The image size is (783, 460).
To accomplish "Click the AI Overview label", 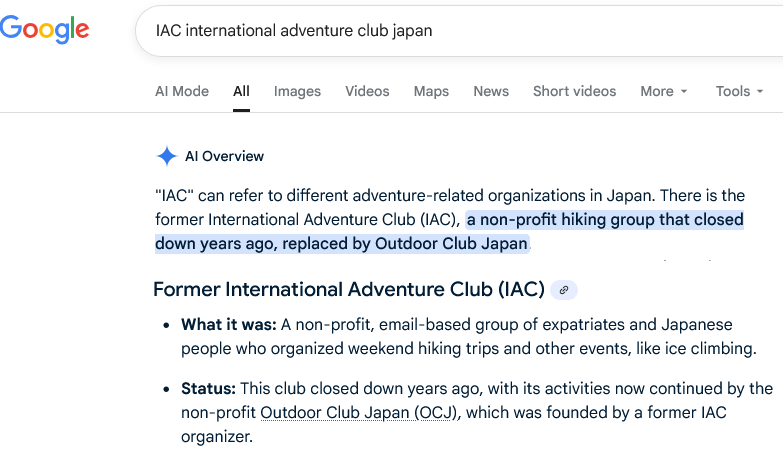I will point(224,156).
